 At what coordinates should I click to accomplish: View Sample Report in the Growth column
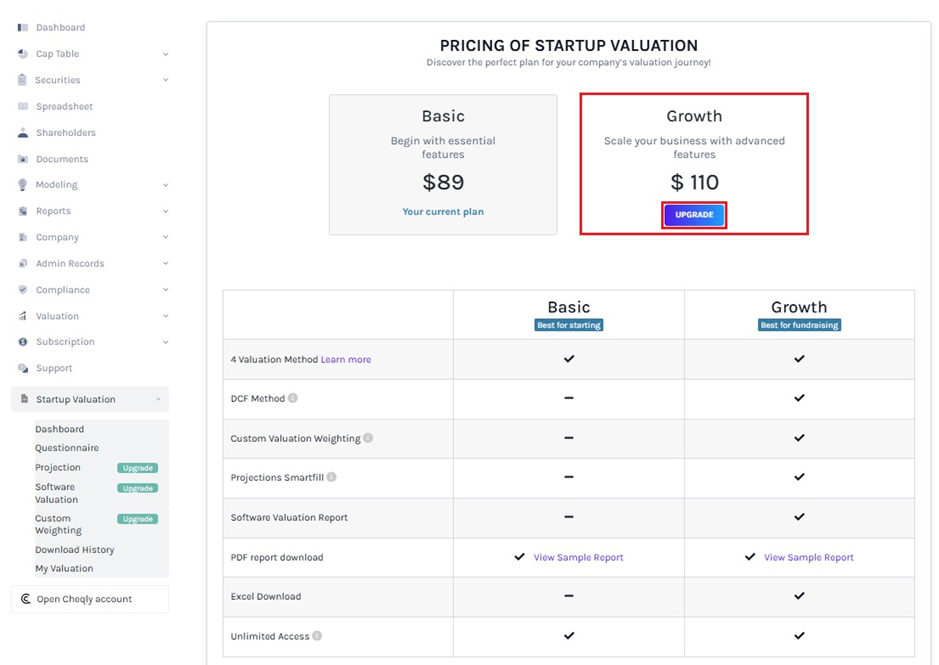click(808, 557)
